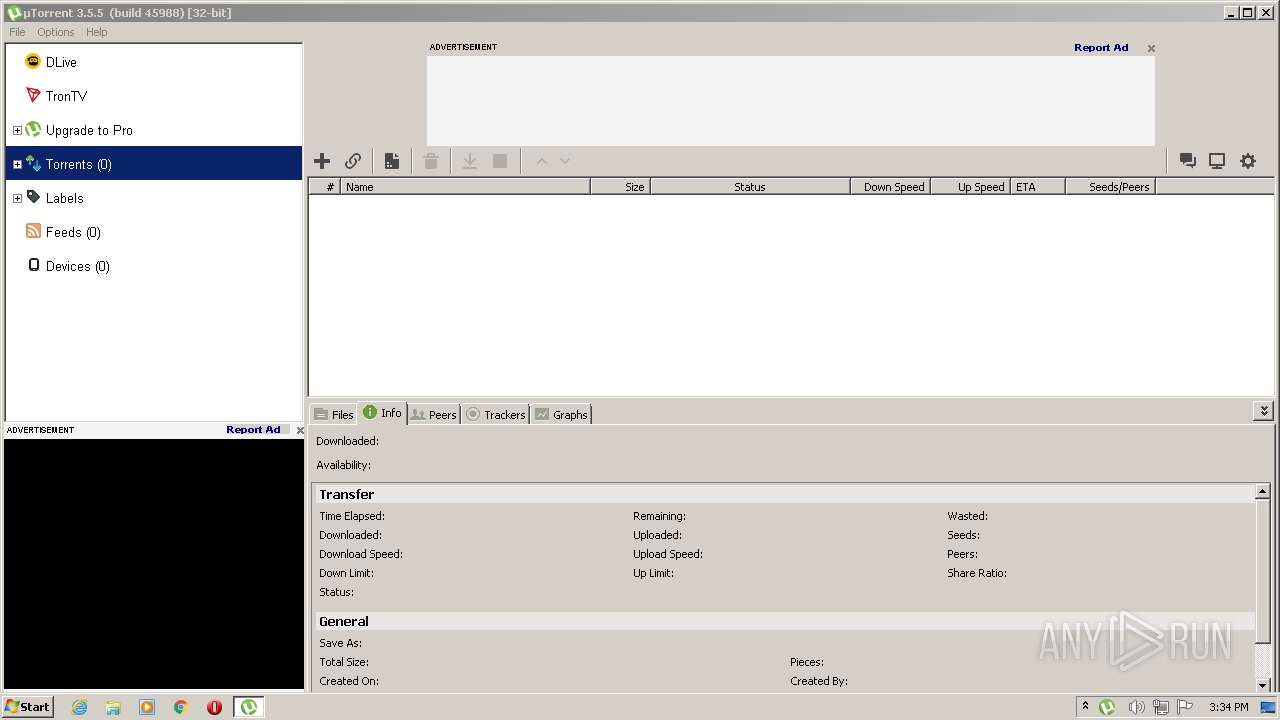1280x720 pixels.
Task: Select Upgrade to Pro in sidebar
Action: (89, 130)
